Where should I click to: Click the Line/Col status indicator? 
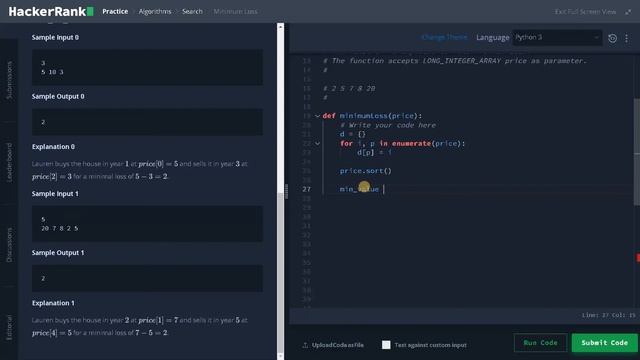click(609, 316)
